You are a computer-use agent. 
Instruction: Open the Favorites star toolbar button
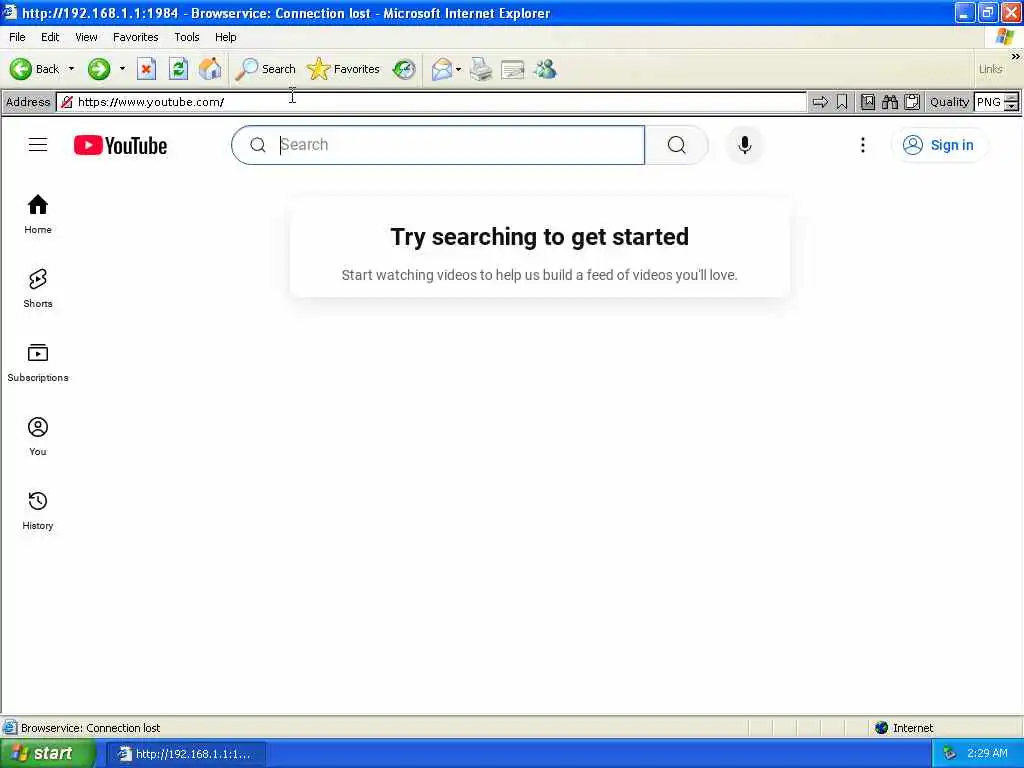pos(344,69)
